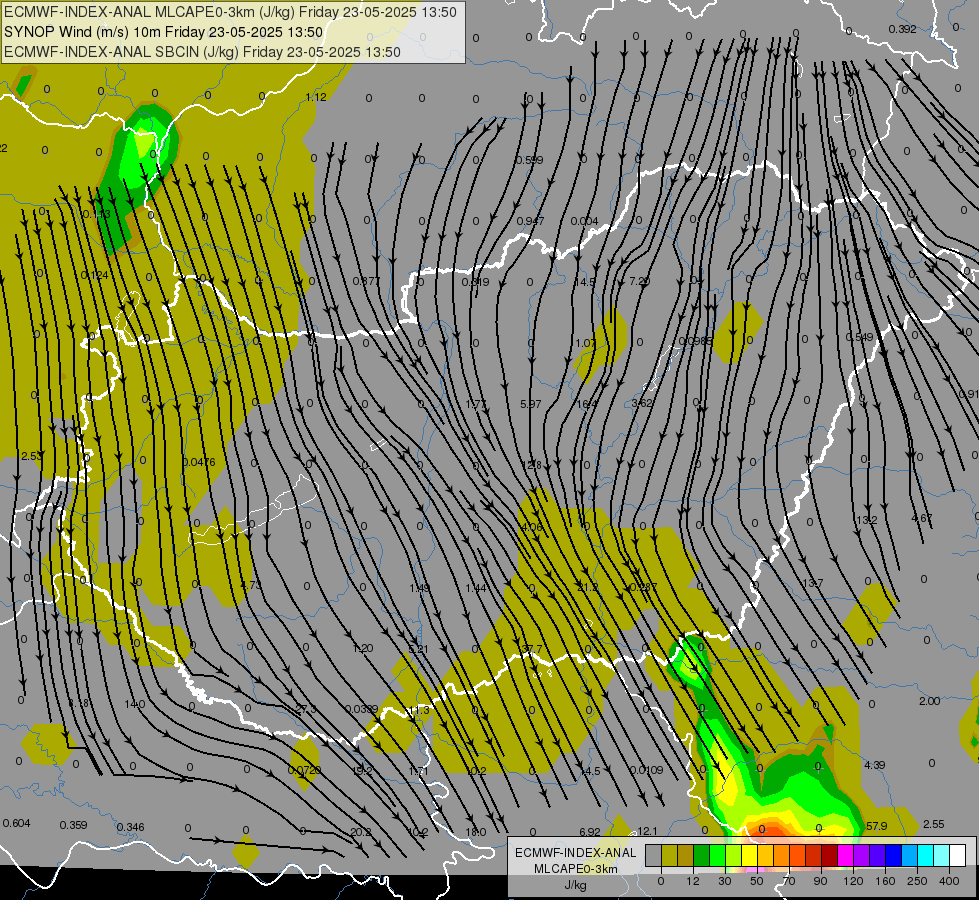Click the 'MLCAPE0-3km' label in the color legend
This screenshot has width=979, height=900.
pyautogui.click(x=575, y=869)
